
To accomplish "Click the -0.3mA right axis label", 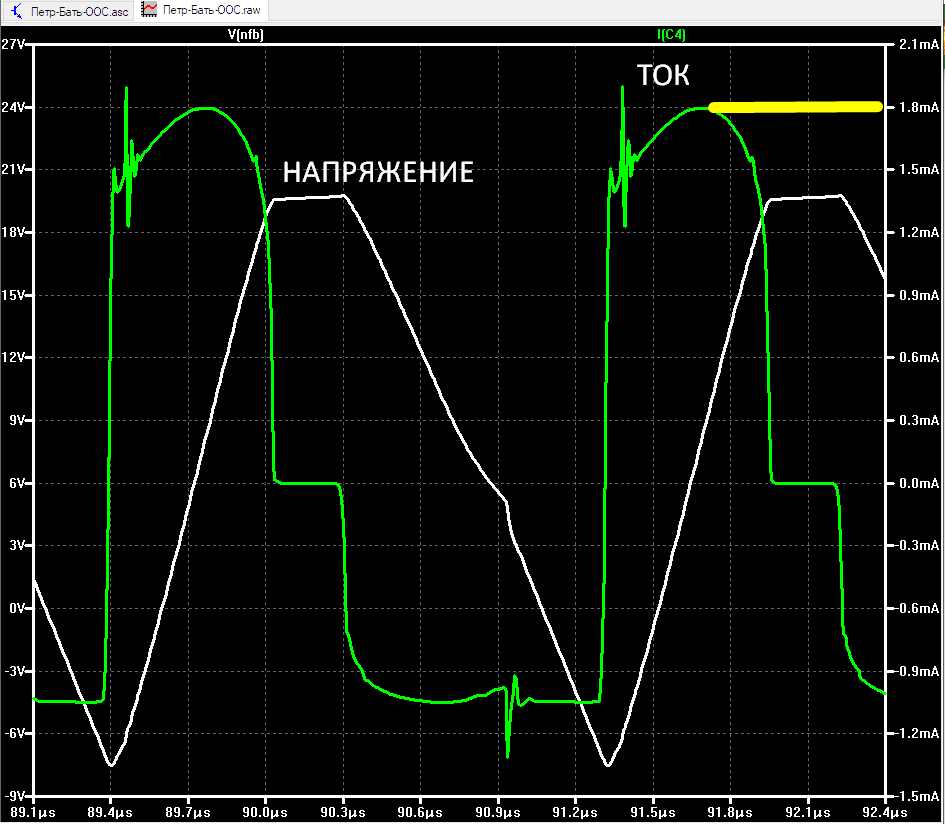I will click(x=917, y=546).
